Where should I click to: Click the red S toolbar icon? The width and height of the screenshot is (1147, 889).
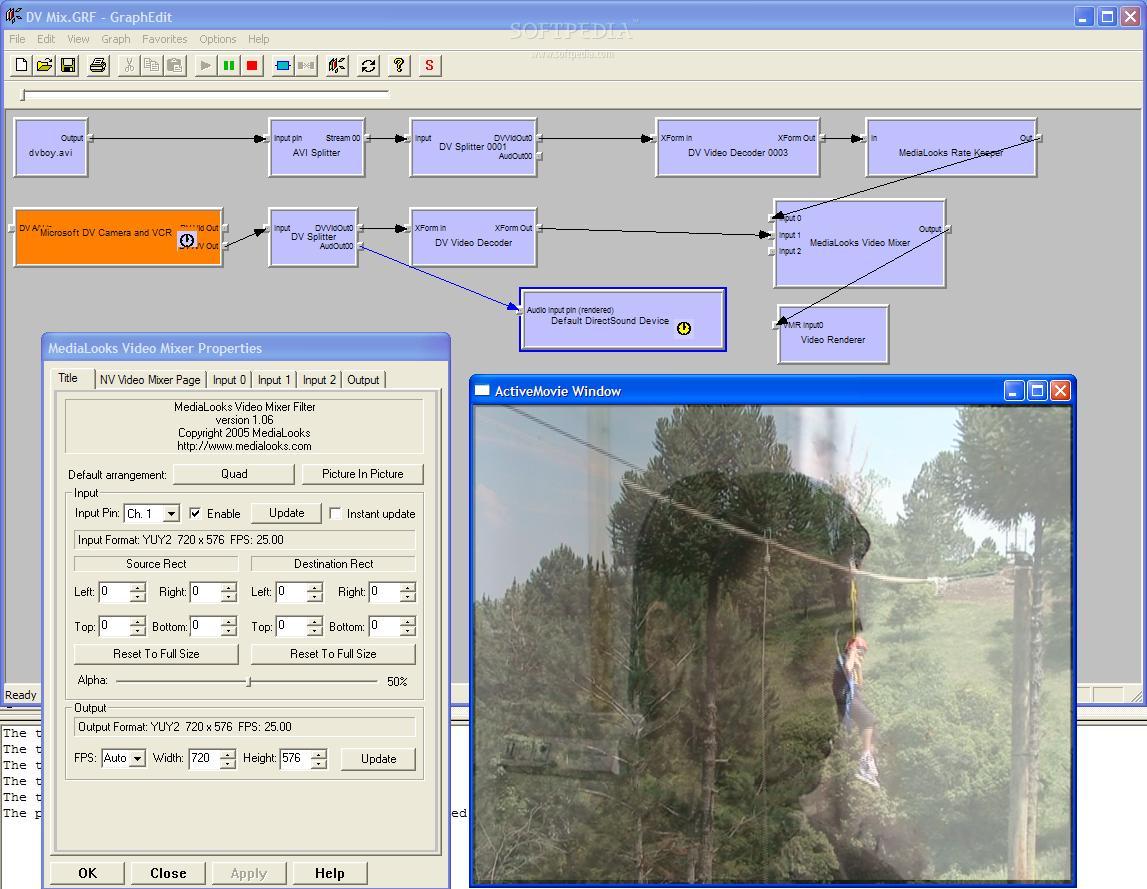(x=429, y=65)
